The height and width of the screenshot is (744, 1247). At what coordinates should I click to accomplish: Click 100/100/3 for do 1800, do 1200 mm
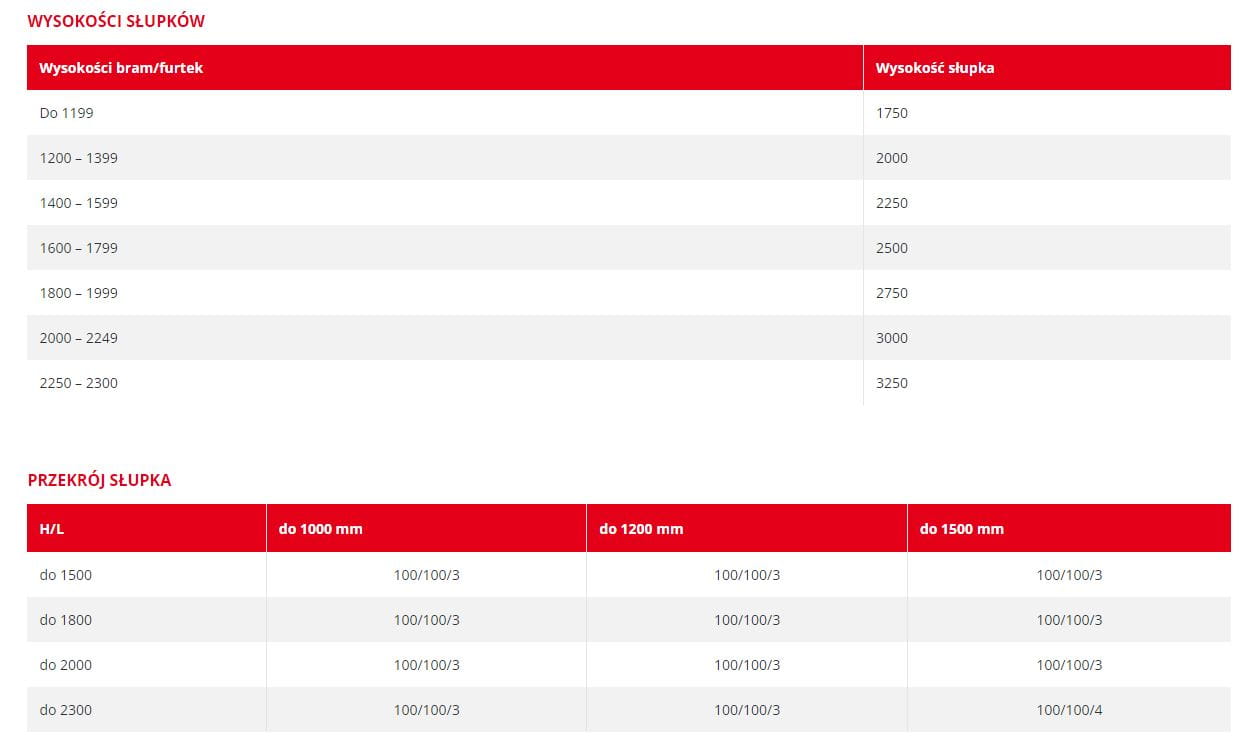coord(747,620)
